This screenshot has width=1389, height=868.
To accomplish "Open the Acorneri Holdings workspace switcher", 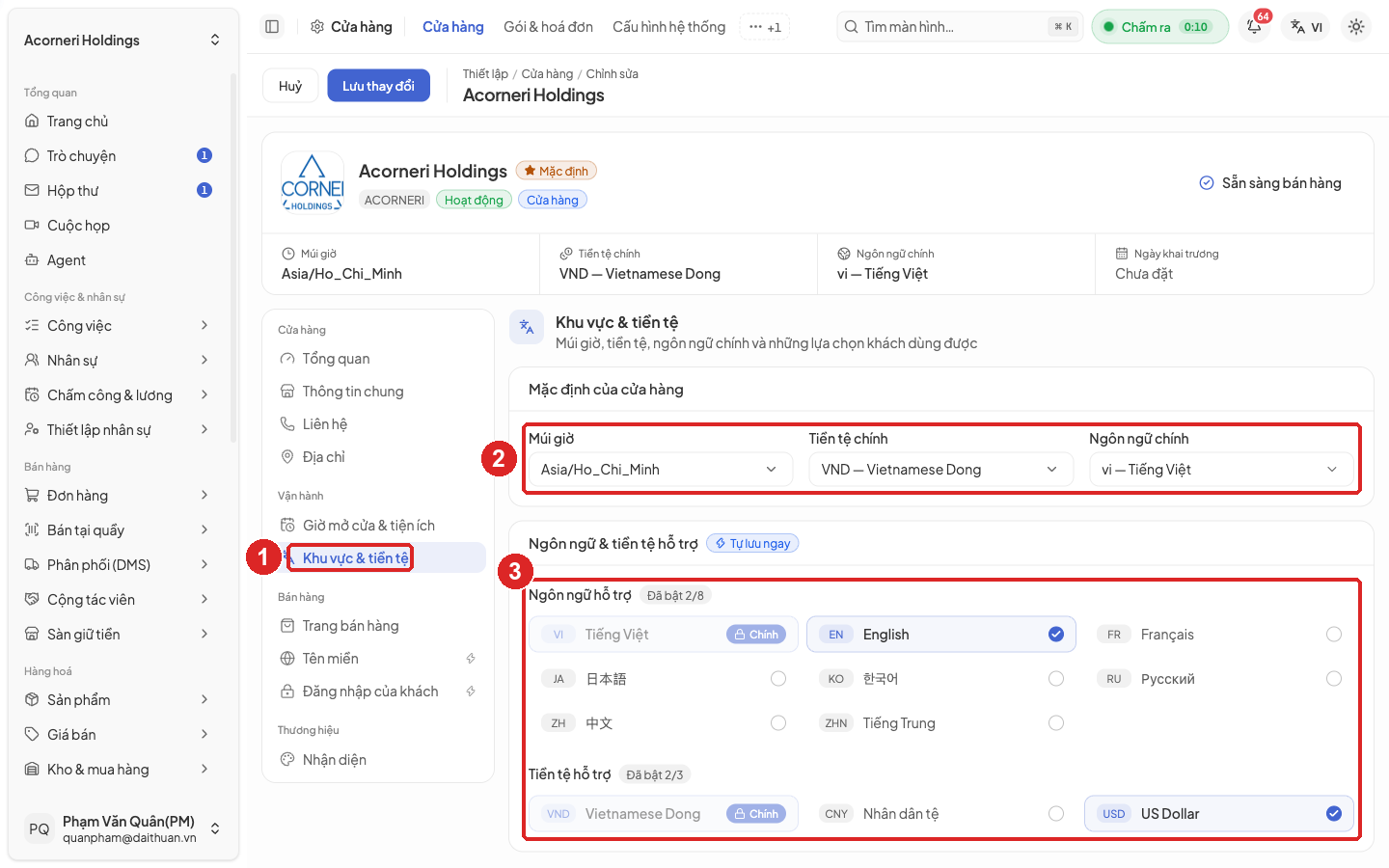I will point(122,41).
